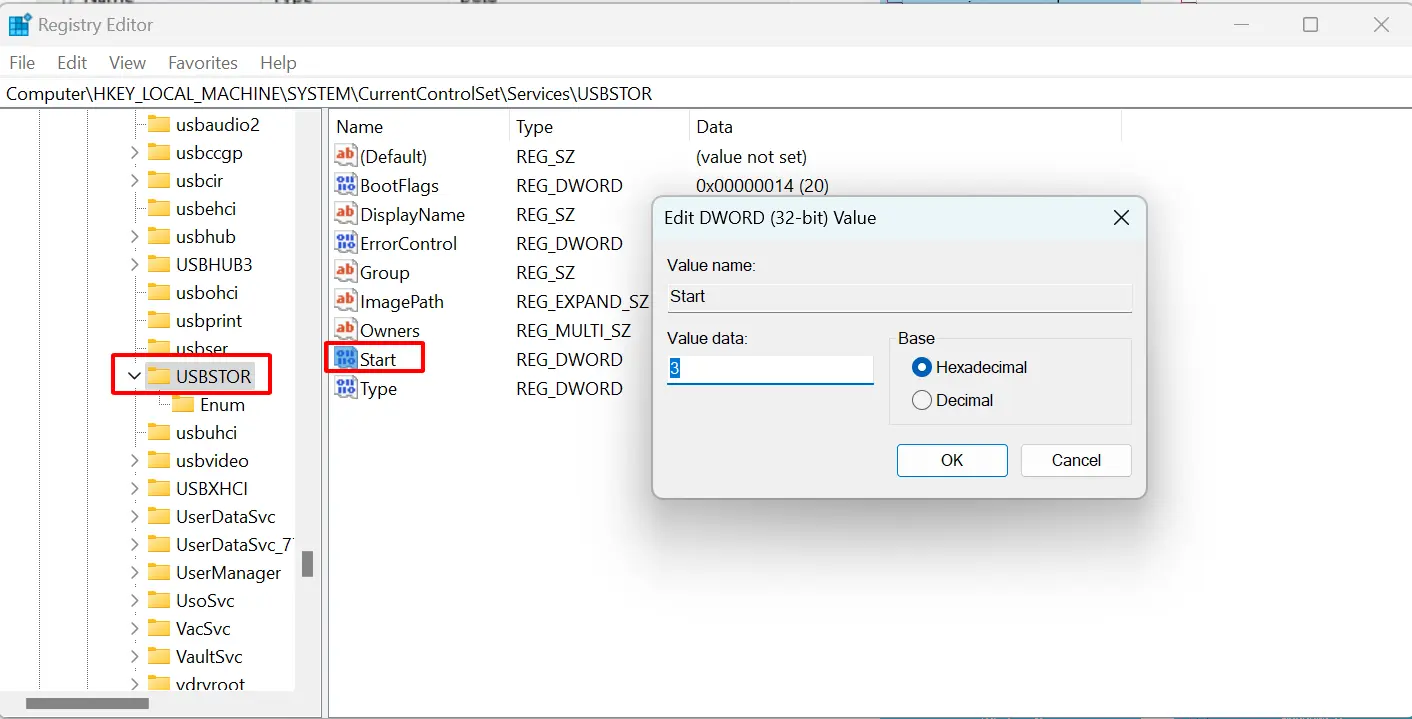
Task: Click the Registry Editor app icon in title bar
Action: tap(20, 24)
